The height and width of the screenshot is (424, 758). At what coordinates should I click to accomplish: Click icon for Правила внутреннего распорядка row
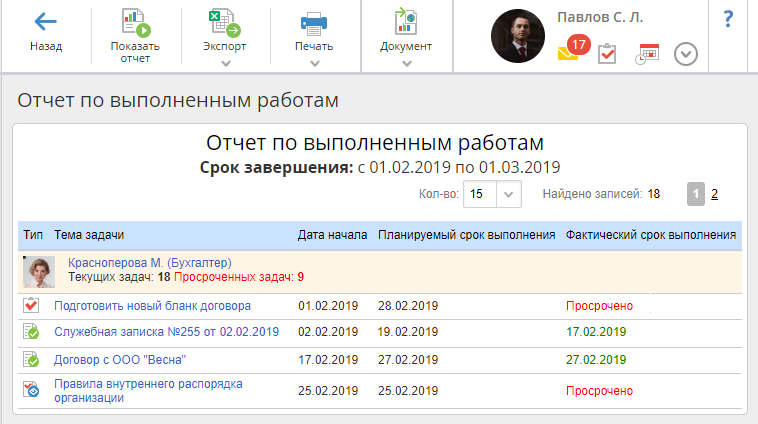(31, 389)
